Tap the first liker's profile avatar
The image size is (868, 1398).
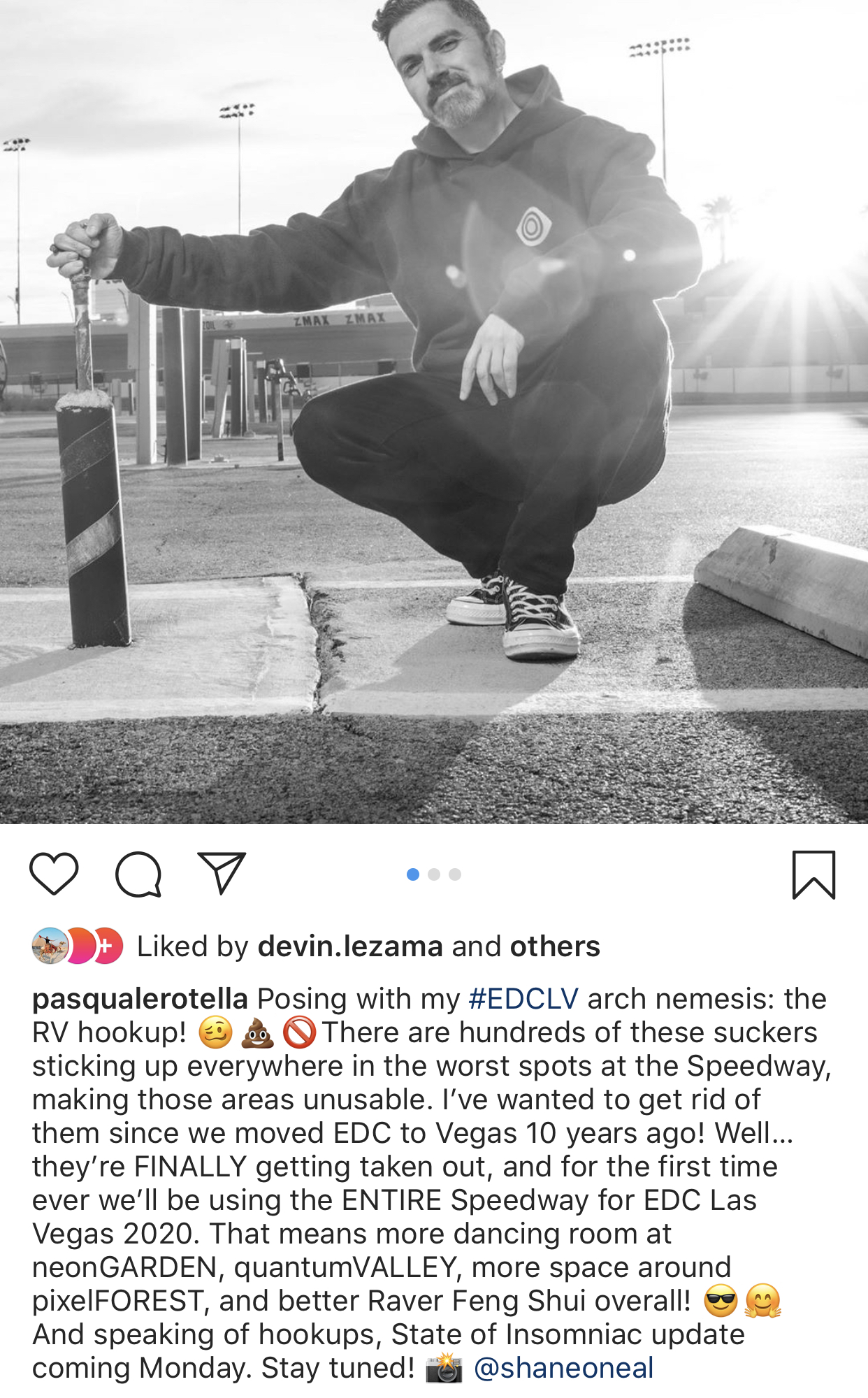(x=50, y=946)
